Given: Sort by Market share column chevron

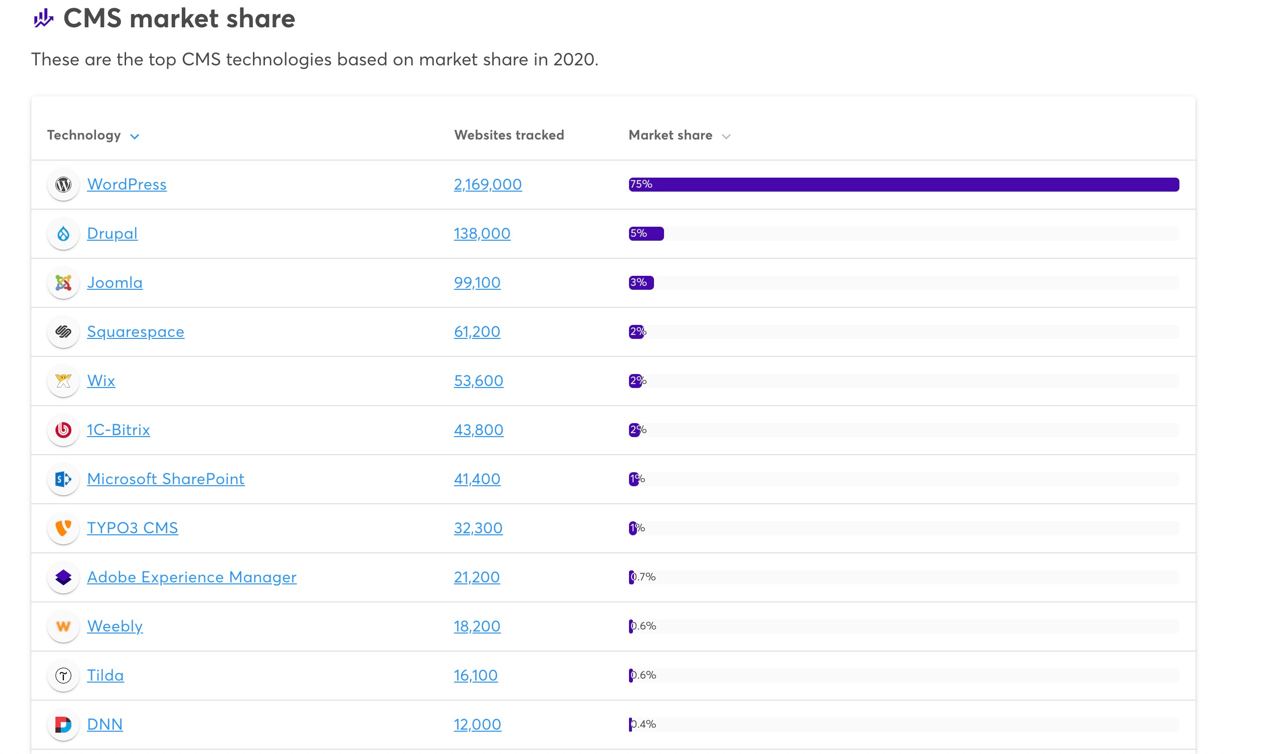Looking at the screenshot, I should click(726, 136).
